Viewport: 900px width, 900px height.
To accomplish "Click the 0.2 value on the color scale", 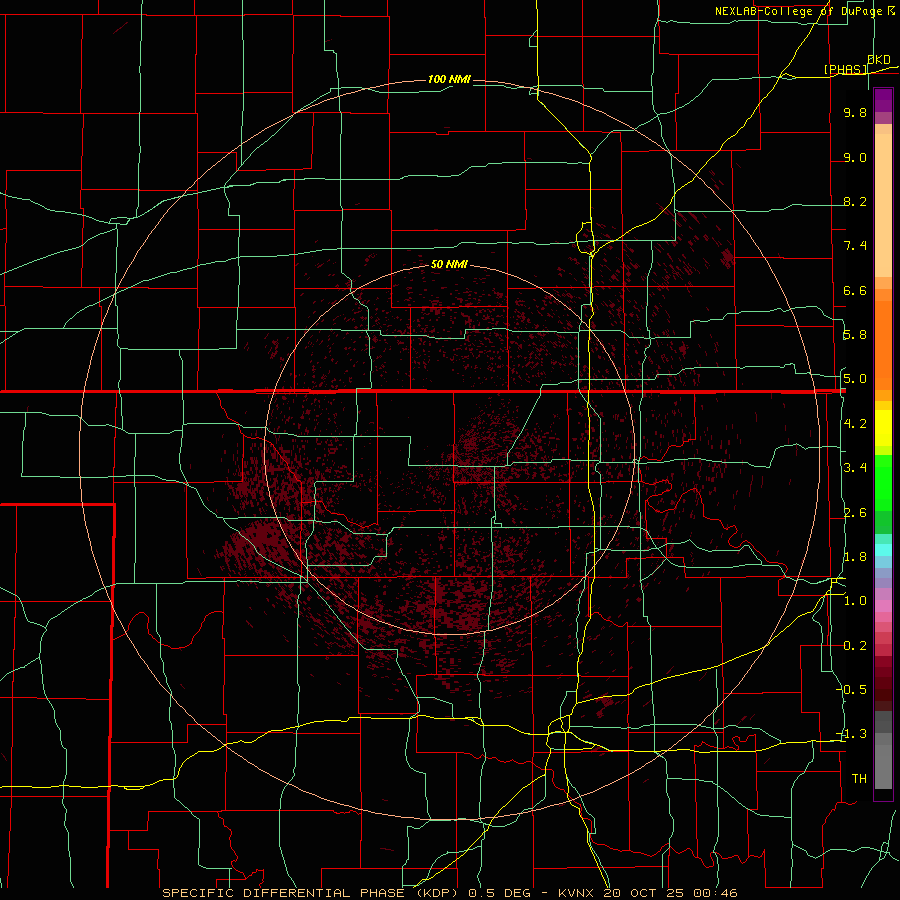I will click(855, 646).
